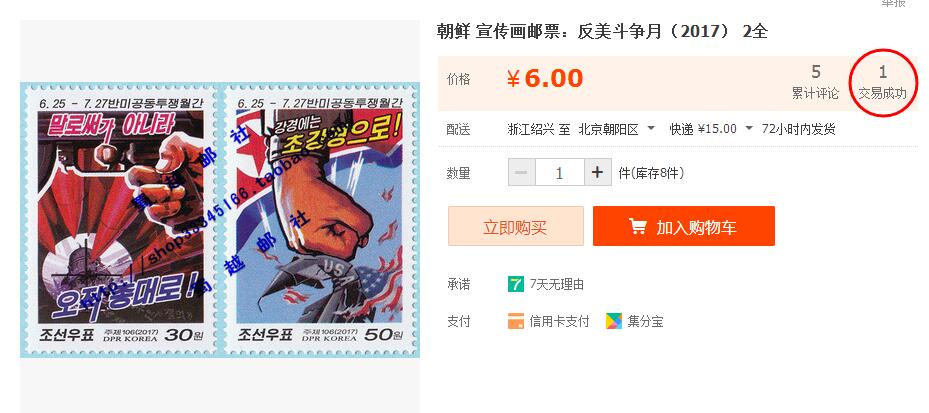The width and height of the screenshot is (929, 413).
Task: Click the 集分宝 payment label
Action: click(x=645, y=321)
